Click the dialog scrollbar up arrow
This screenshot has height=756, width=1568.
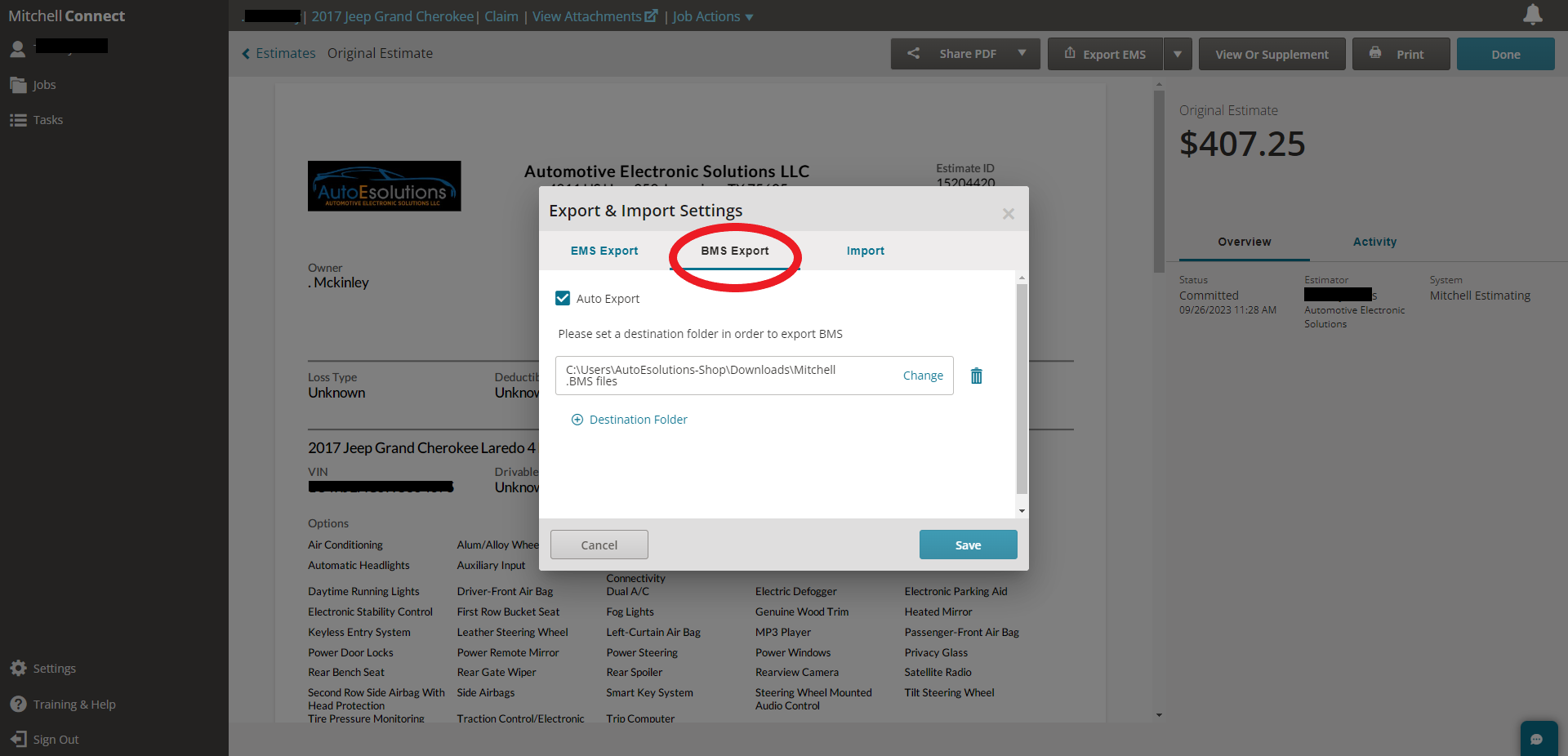point(1022,278)
